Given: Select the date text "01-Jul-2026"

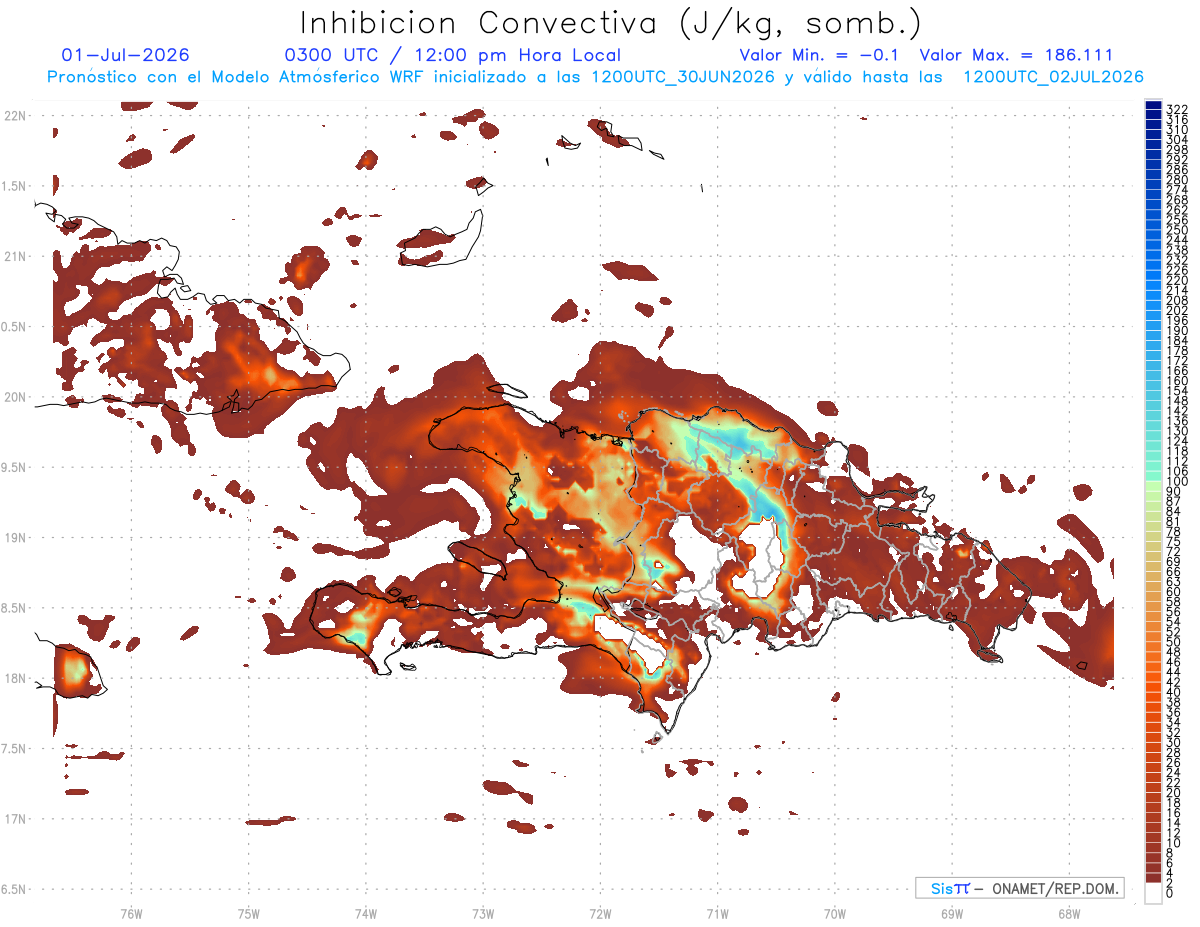Looking at the screenshot, I should point(125,56).
